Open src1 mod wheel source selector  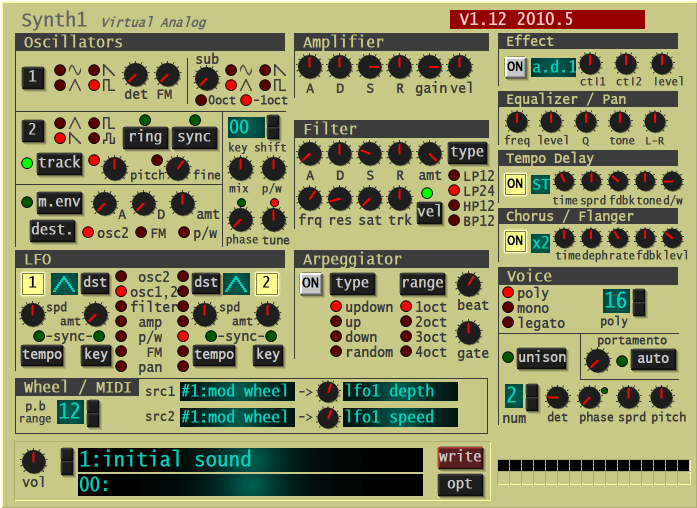[x=237, y=391]
